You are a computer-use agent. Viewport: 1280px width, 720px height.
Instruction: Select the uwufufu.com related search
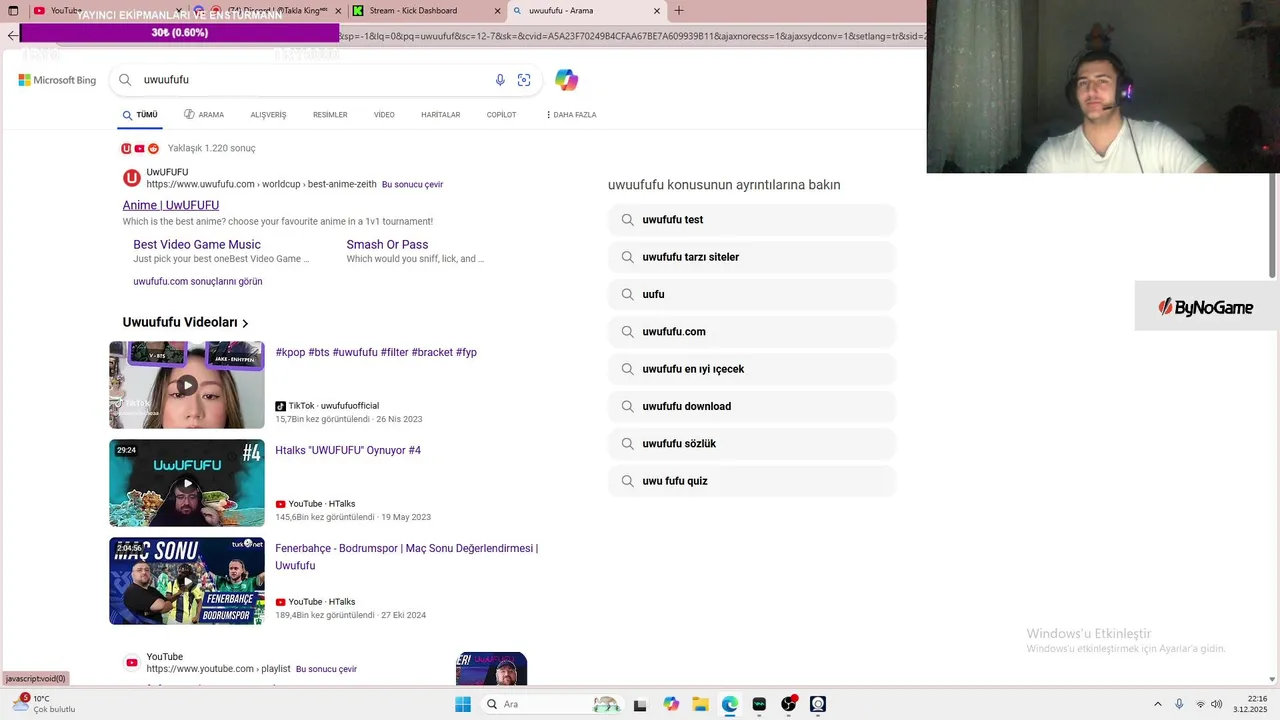751,332
